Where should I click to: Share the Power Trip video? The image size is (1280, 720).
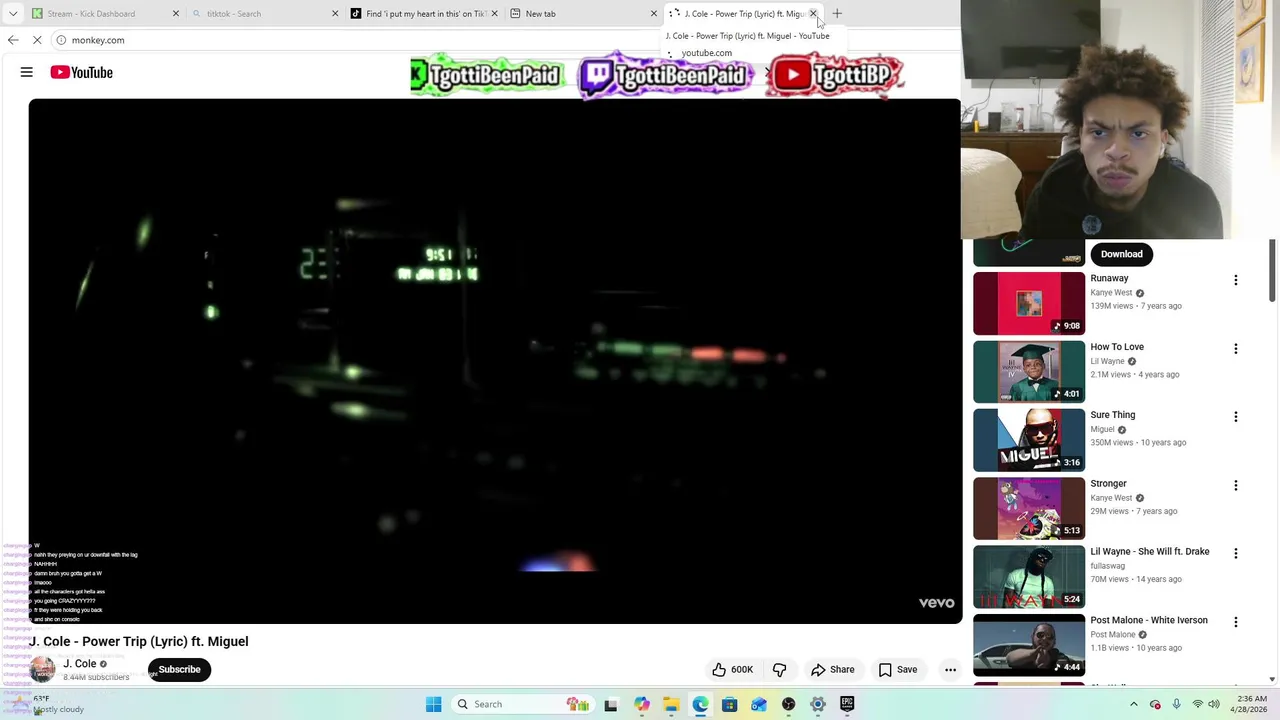click(x=833, y=670)
